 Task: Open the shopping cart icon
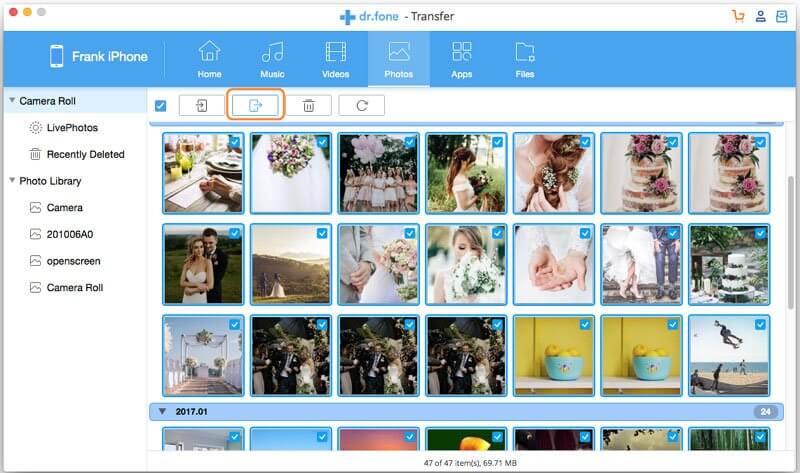[x=738, y=16]
